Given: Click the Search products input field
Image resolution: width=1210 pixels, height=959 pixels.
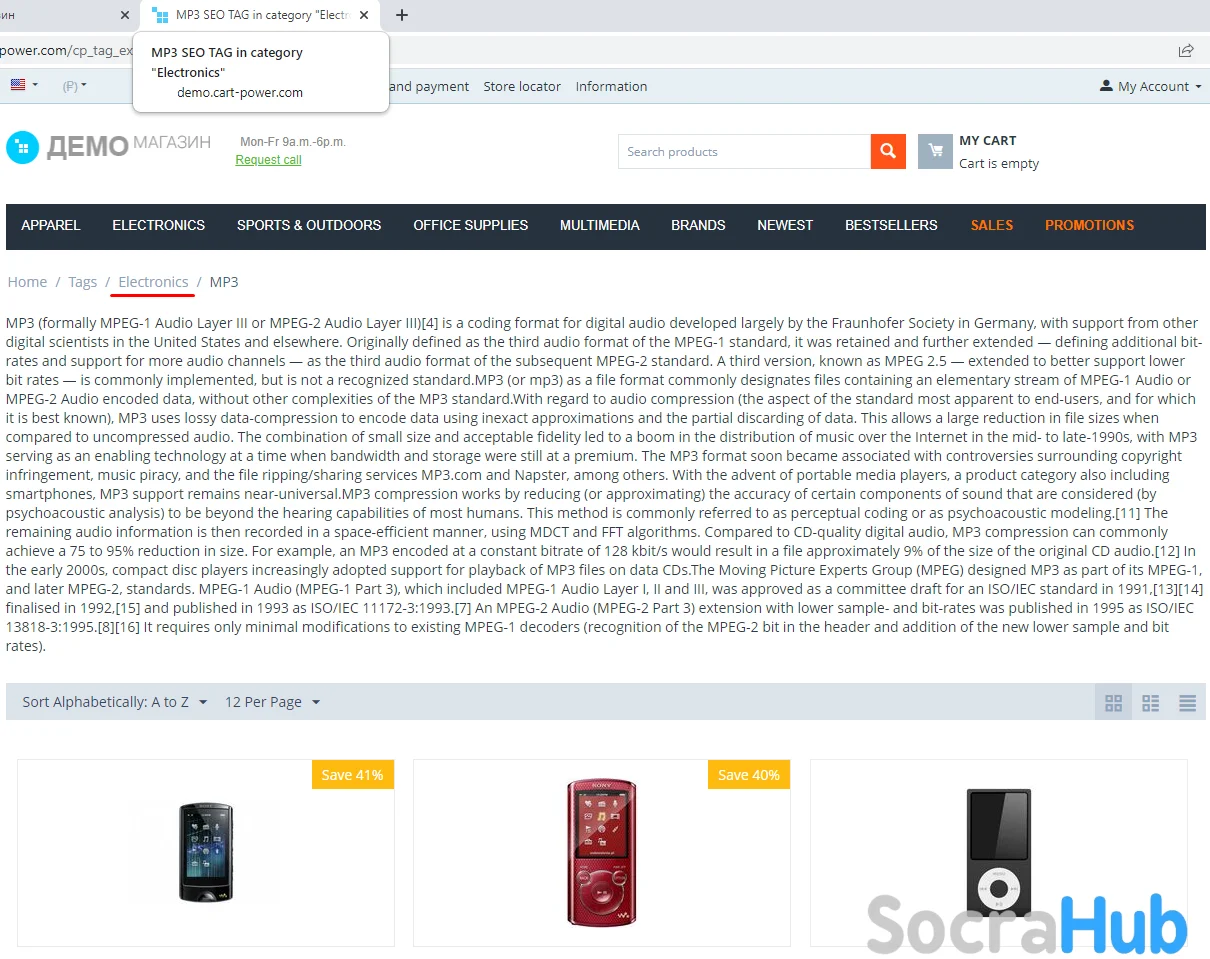Looking at the screenshot, I should [x=744, y=152].
